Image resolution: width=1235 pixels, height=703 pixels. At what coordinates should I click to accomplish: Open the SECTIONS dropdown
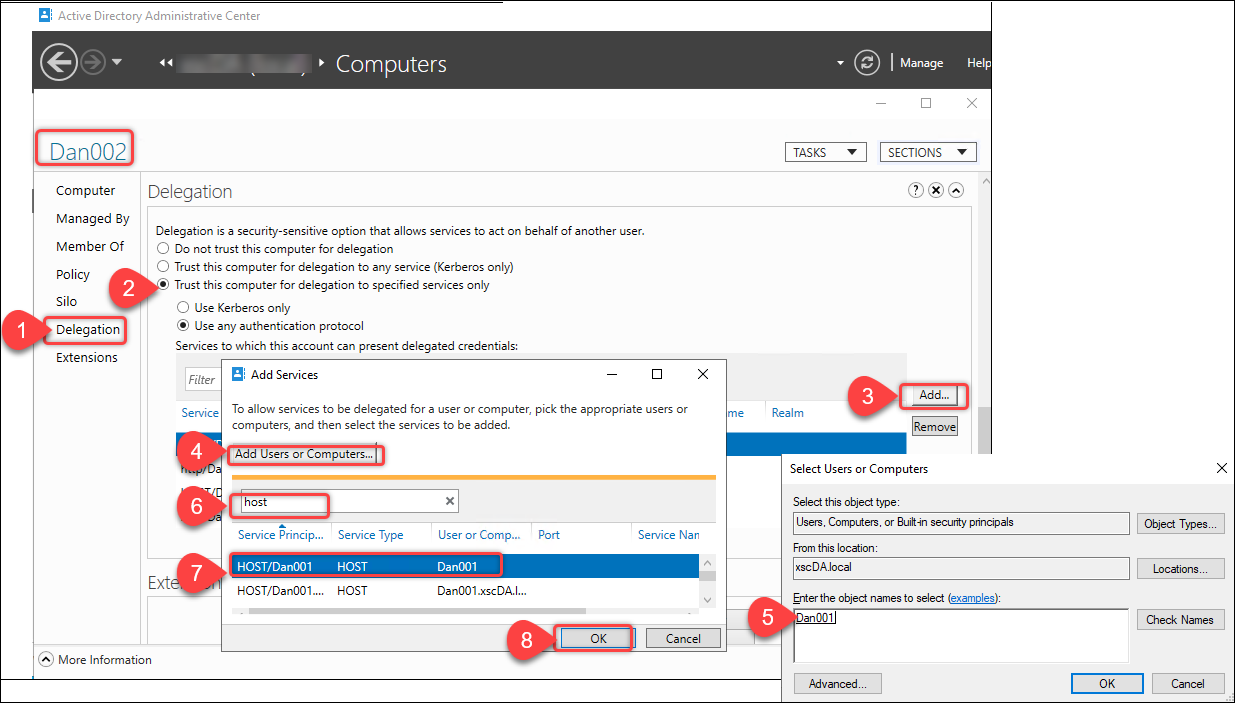(927, 151)
